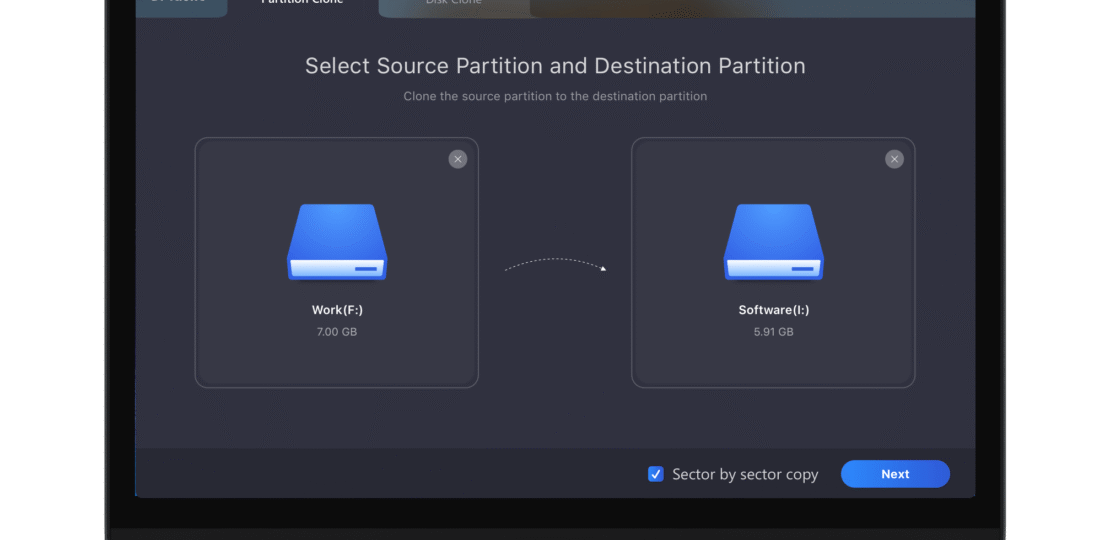Toggle the Sector by sector copy checkbox

pos(656,474)
